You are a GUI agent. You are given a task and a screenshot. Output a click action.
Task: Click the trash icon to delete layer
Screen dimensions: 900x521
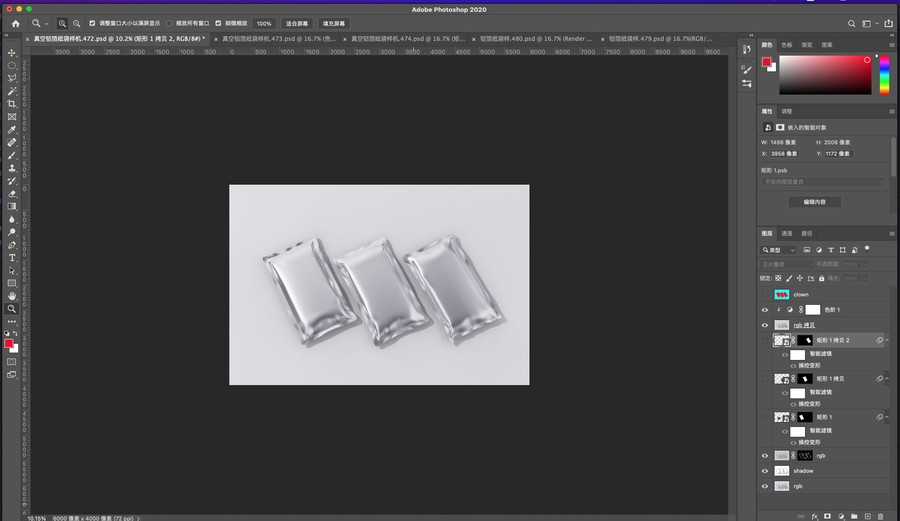click(x=880, y=516)
